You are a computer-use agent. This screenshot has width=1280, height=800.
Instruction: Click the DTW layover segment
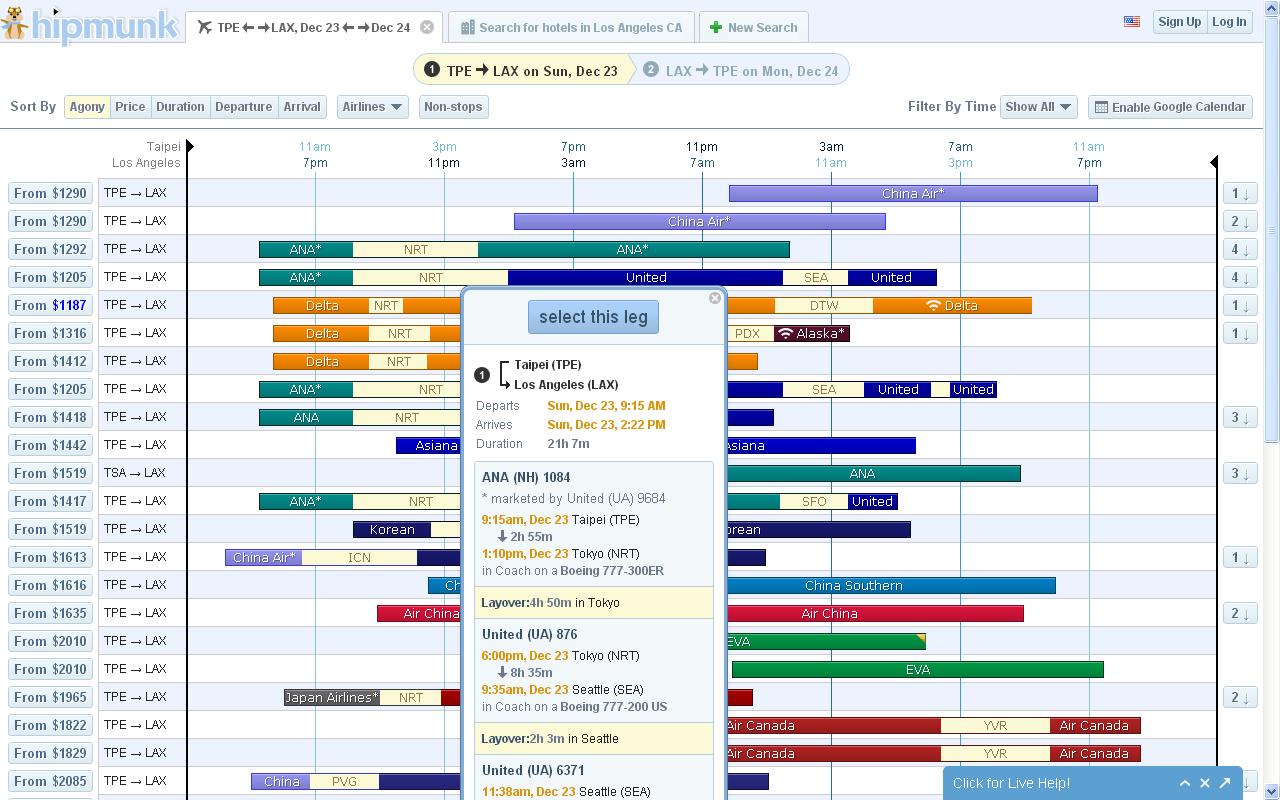[824, 305]
